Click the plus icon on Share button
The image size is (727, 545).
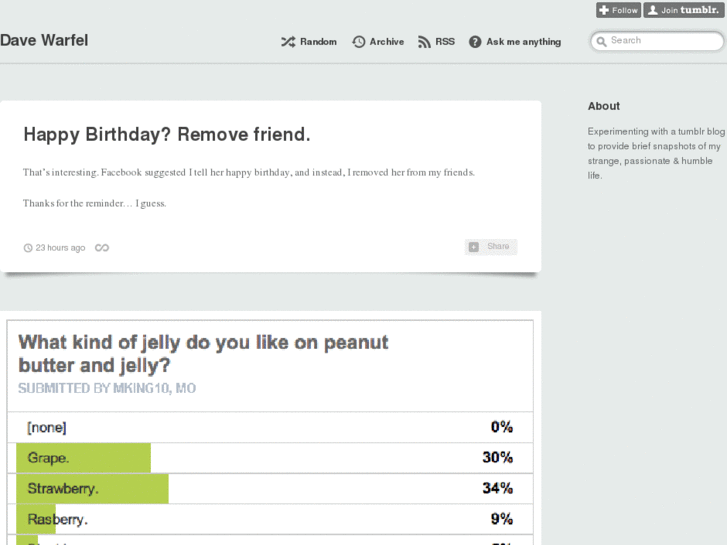pos(474,247)
